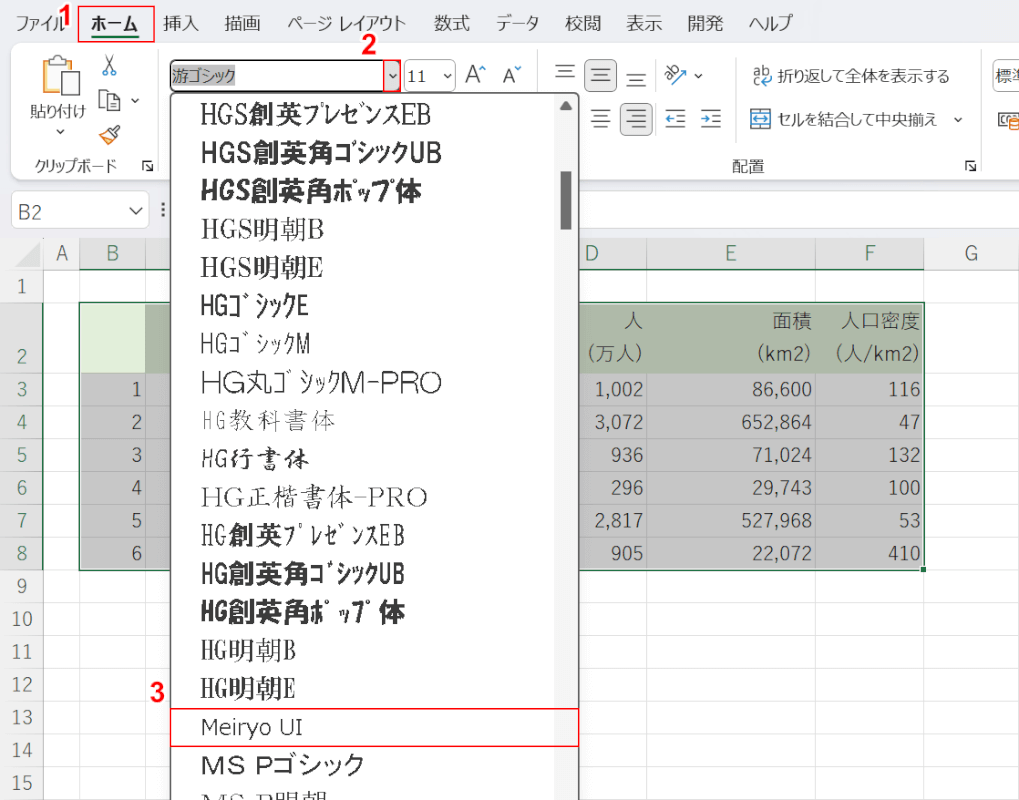Image resolution: width=1019 pixels, height=800 pixels.
Task: Switch to the データ ribbon tab
Action: [518, 23]
